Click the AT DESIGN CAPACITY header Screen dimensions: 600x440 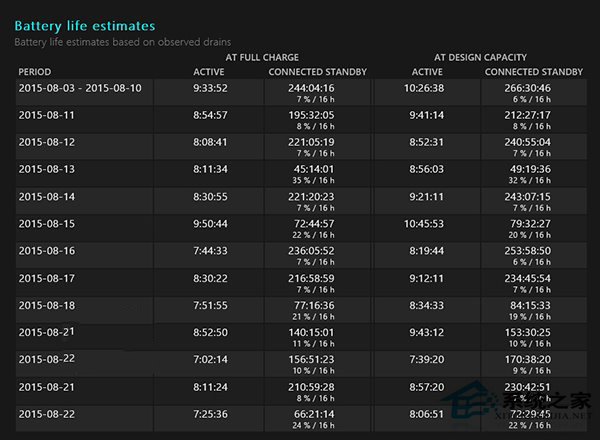coord(480,58)
